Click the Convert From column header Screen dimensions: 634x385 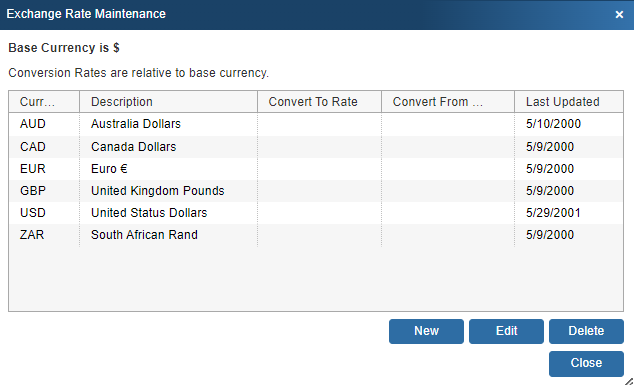448,102
